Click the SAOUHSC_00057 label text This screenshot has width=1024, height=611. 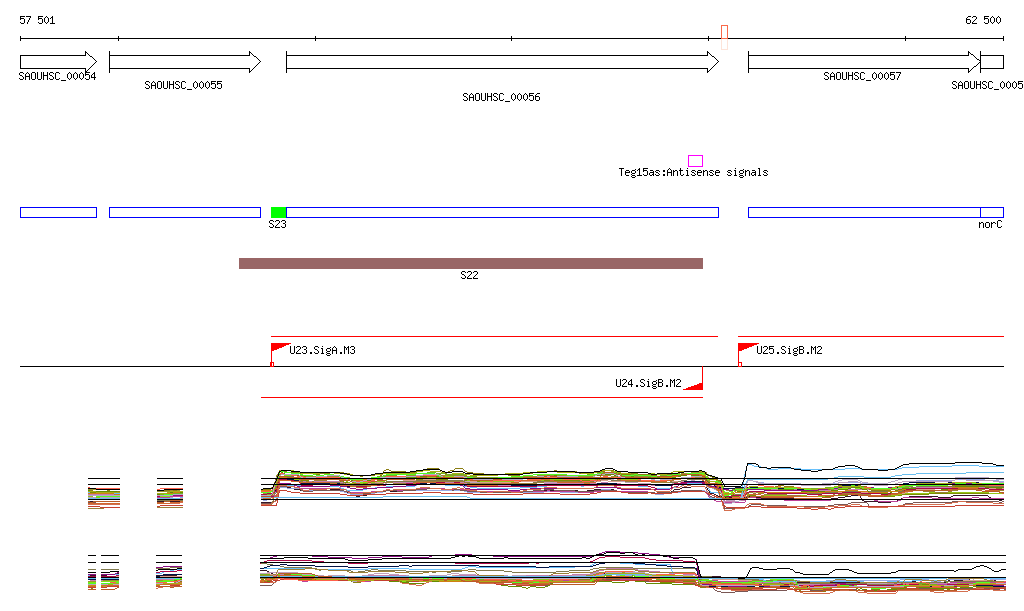pyautogui.click(x=862, y=76)
